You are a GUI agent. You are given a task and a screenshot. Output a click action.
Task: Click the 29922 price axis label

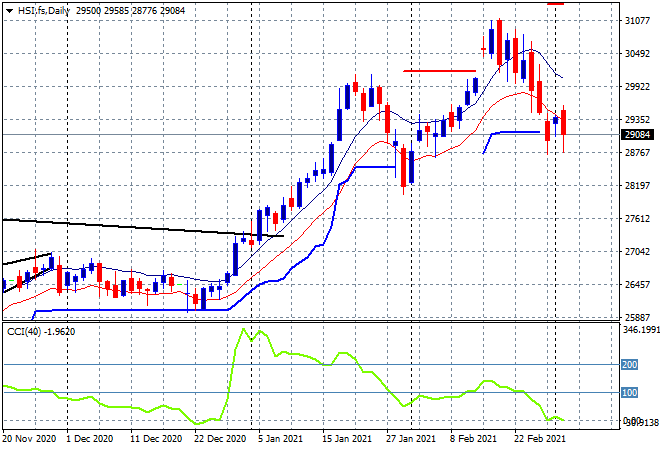point(637,87)
